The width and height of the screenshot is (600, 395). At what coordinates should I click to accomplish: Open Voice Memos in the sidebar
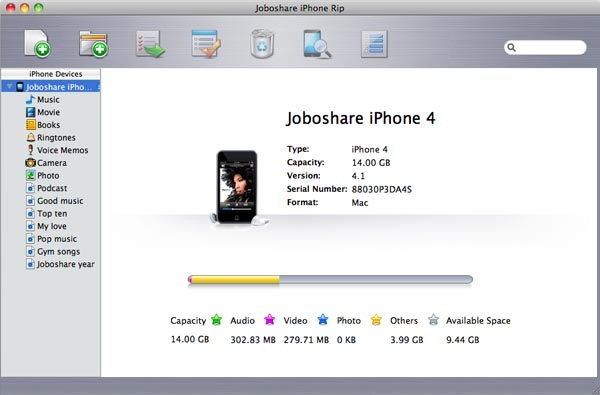(x=62, y=150)
